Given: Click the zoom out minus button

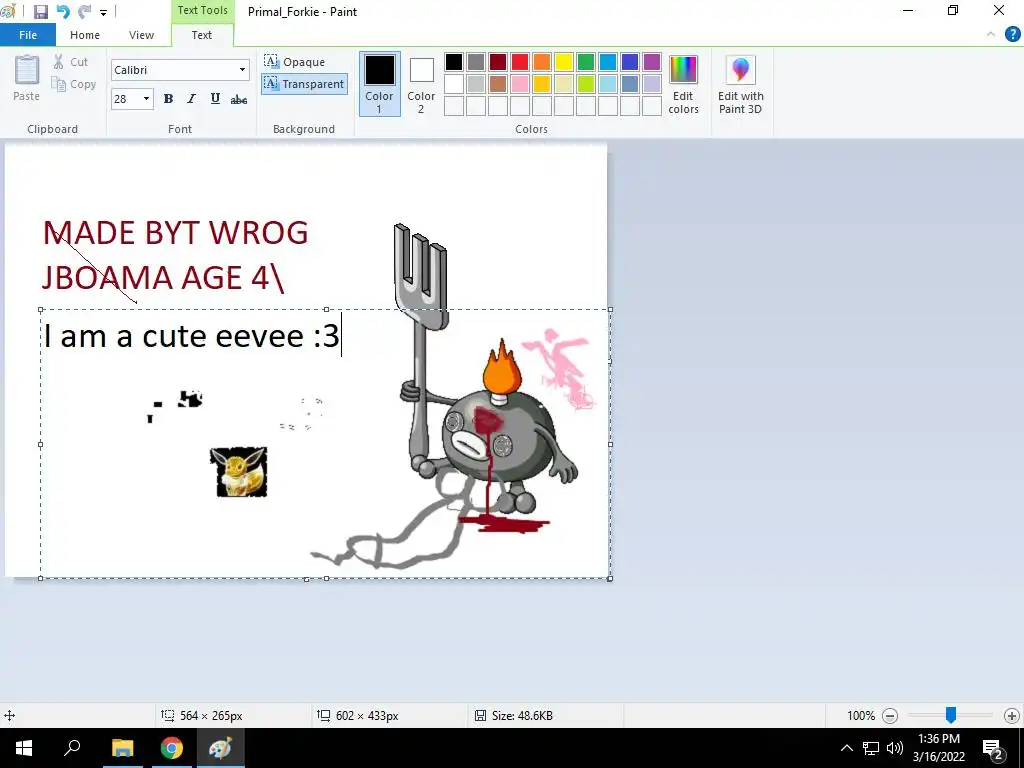Looking at the screenshot, I should 889,716.
